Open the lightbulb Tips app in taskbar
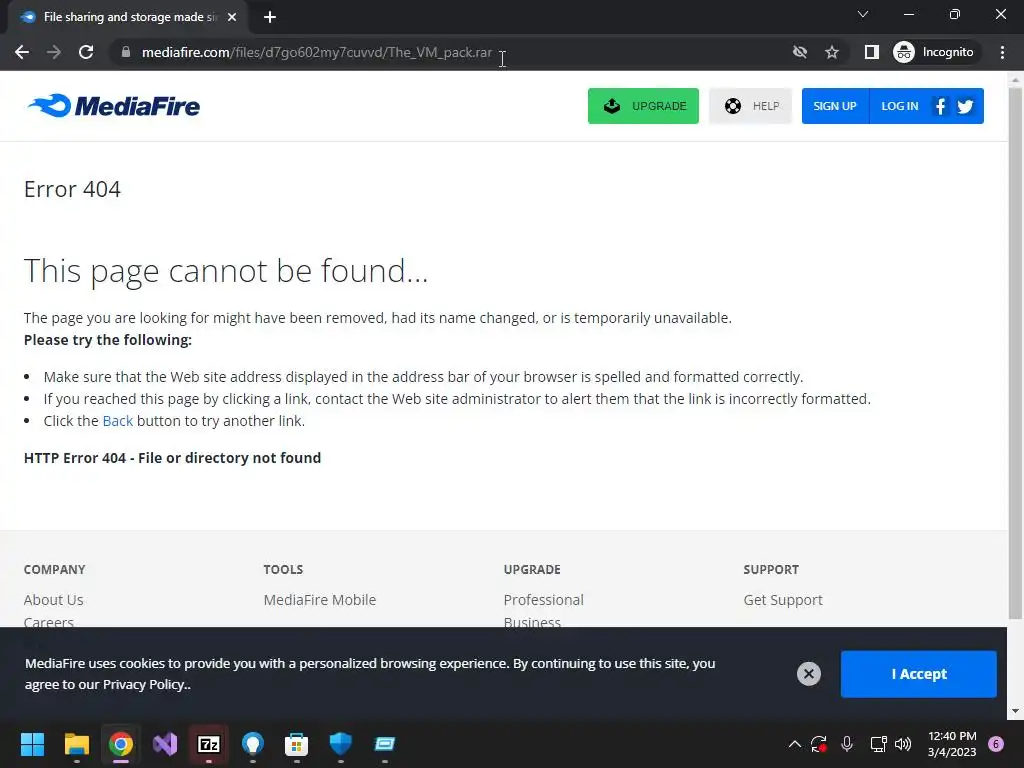The image size is (1024, 768). click(253, 744)
